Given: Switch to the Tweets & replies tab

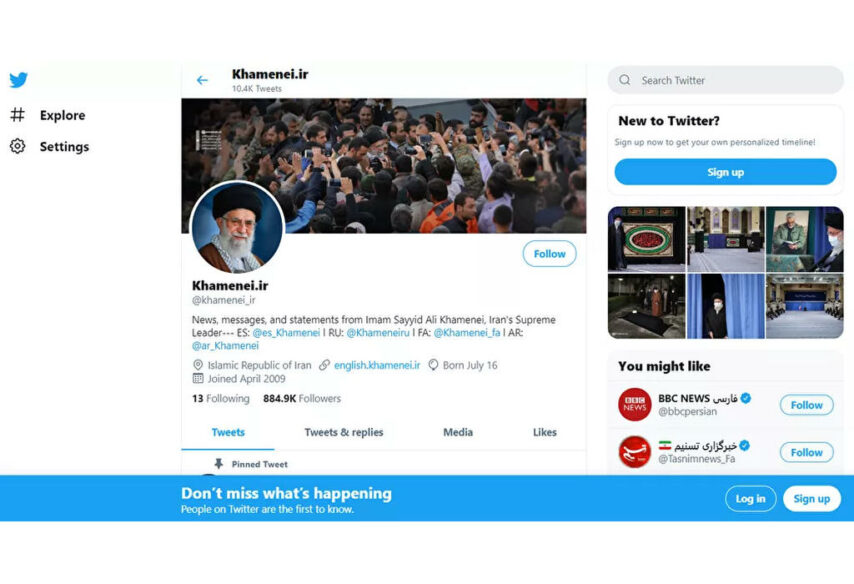Looking at the screenshot, I should [x=344, y=432].
